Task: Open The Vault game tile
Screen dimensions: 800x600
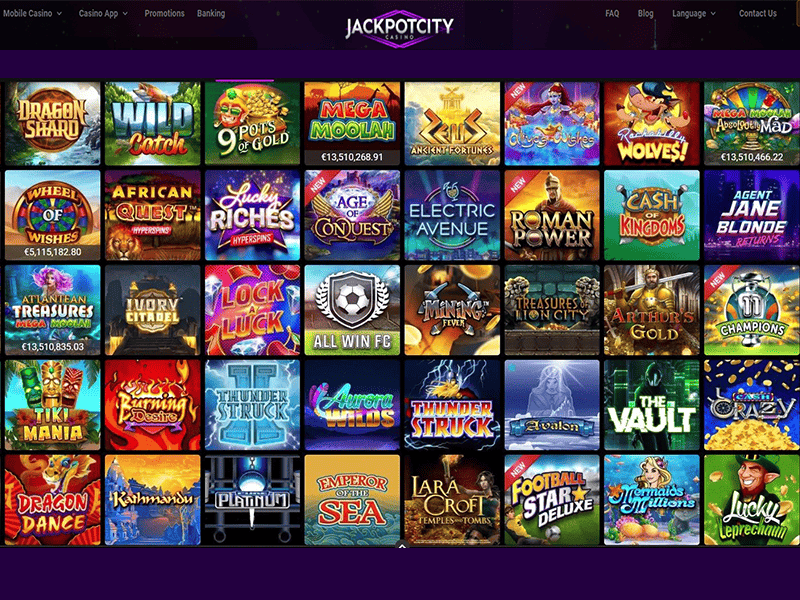Action: 652,405
